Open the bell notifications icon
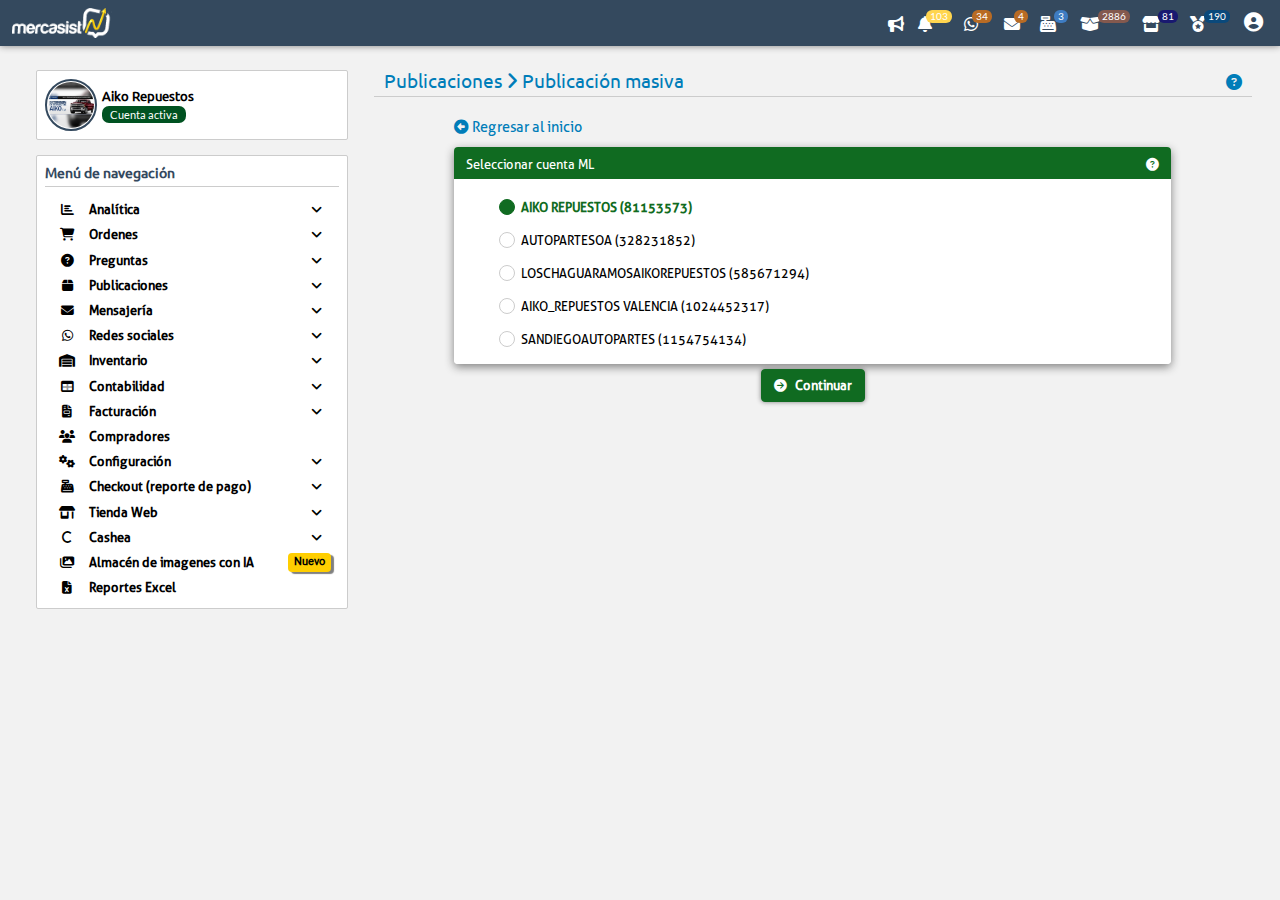The height and width of the screenshot is (900, 1280). [x=925, y=24]
